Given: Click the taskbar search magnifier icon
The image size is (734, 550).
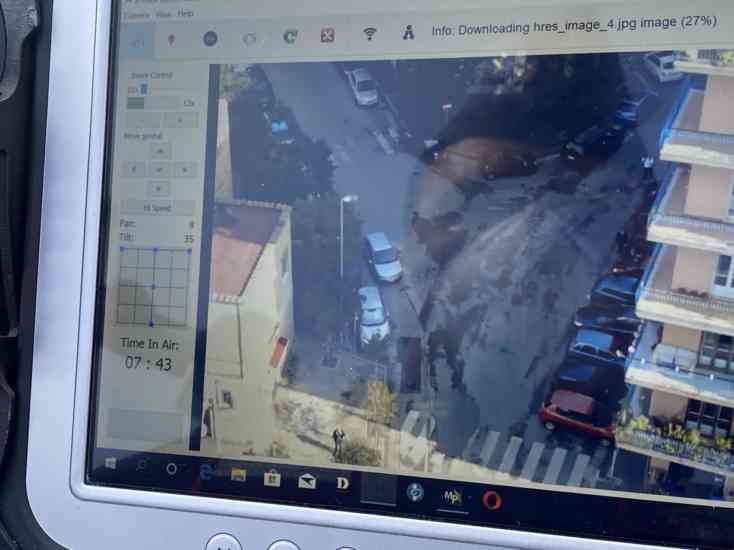Looking at the screenshot, I should tap(140, 465).
